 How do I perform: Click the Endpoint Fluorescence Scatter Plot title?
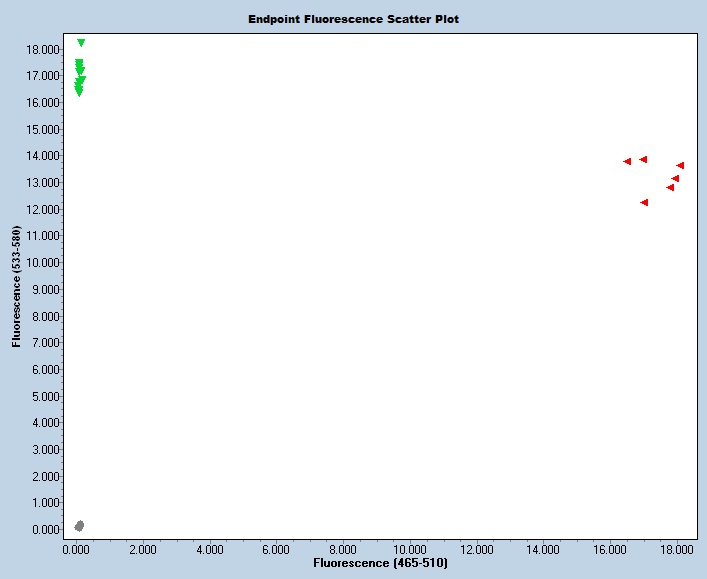click(x=353, y=19)
